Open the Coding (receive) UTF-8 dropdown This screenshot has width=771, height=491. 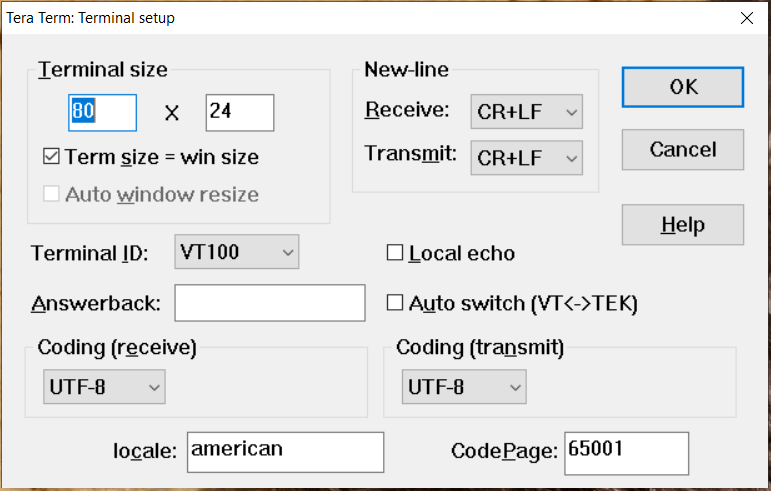click(x=104, y=387)
